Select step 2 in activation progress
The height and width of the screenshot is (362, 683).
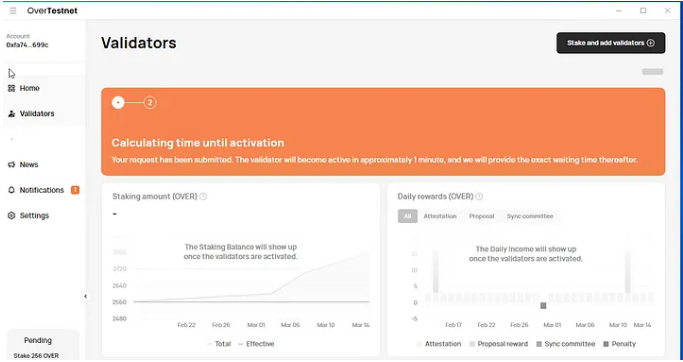(150, 102)
